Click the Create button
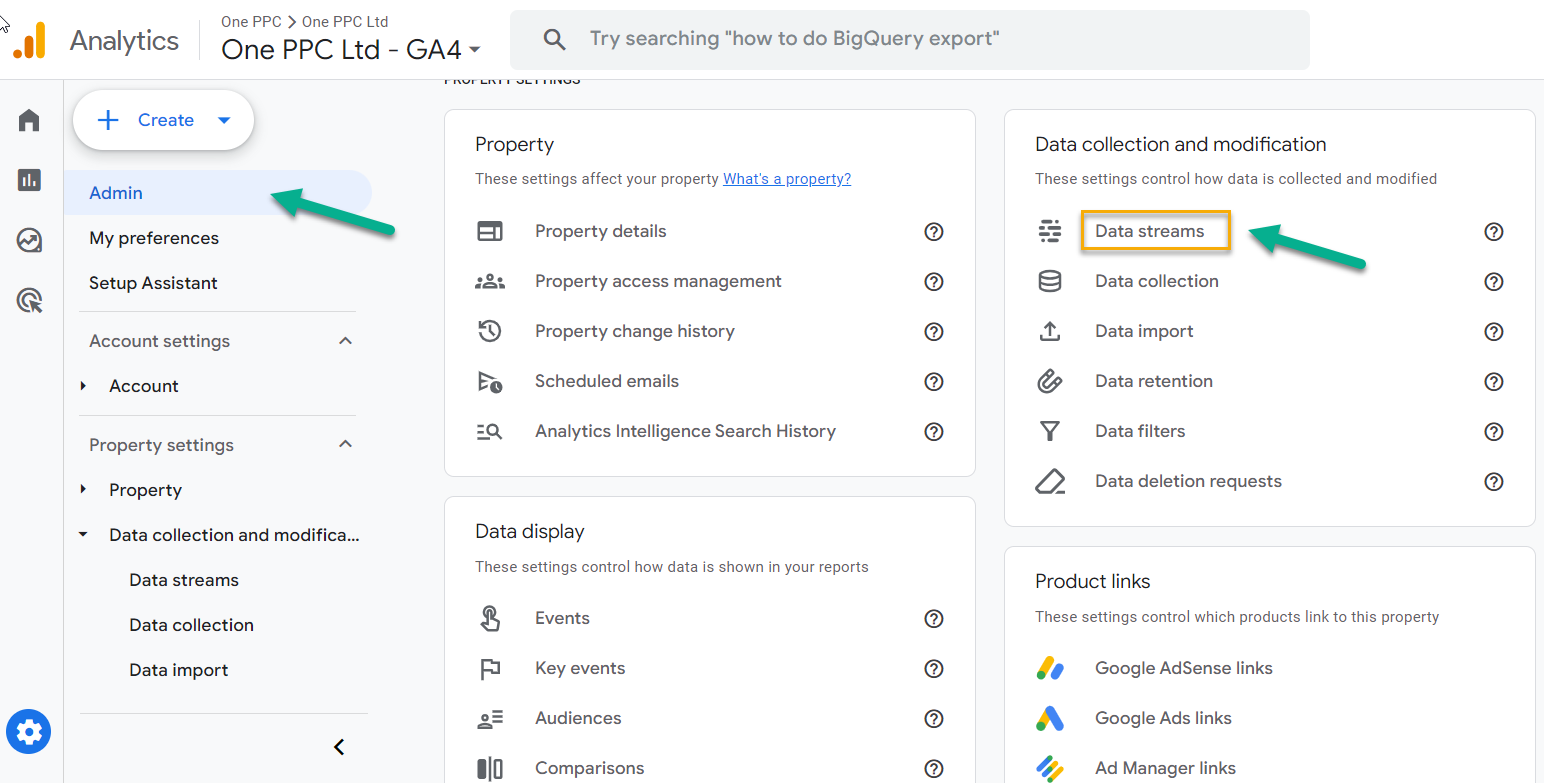 point(163,120)
